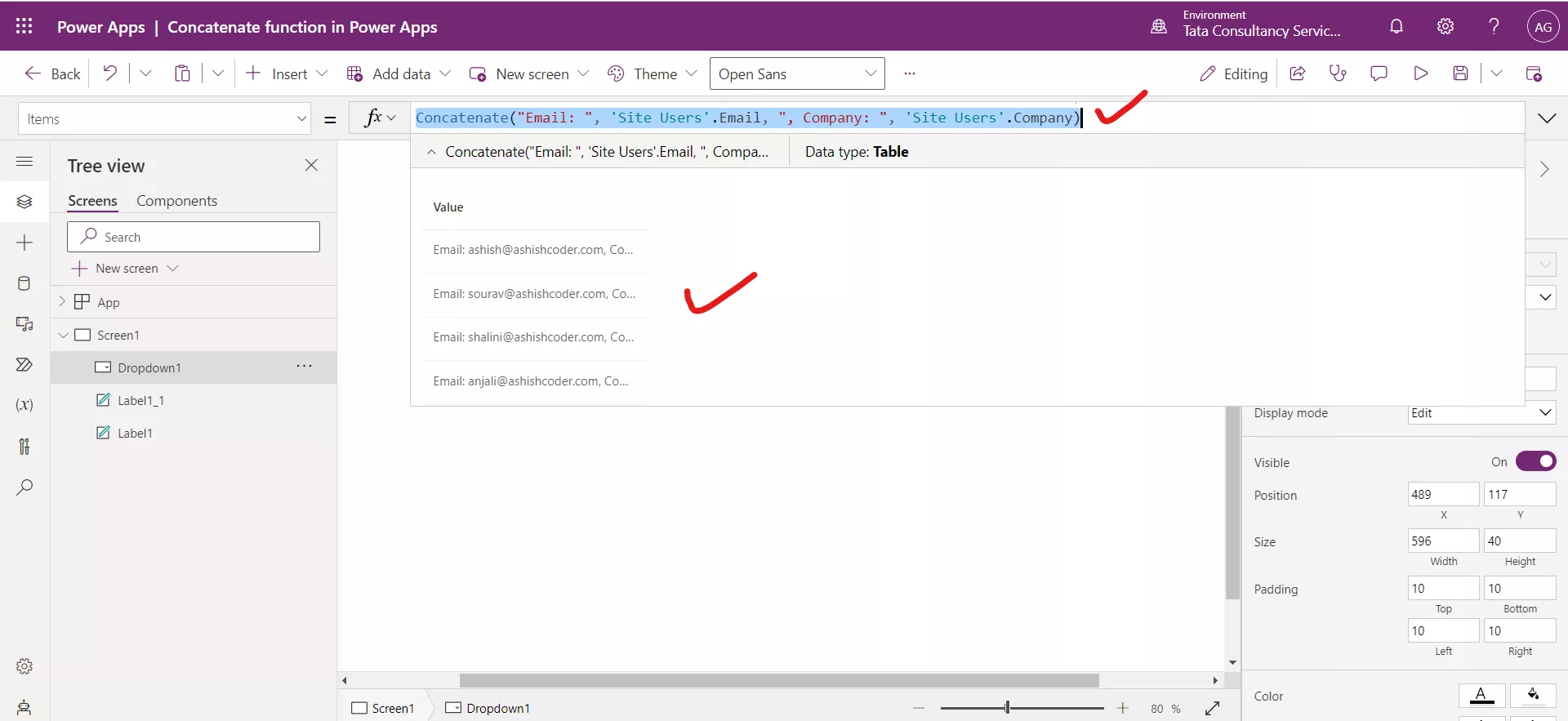Open the Variables (x) icon

[x=24, y=405]
